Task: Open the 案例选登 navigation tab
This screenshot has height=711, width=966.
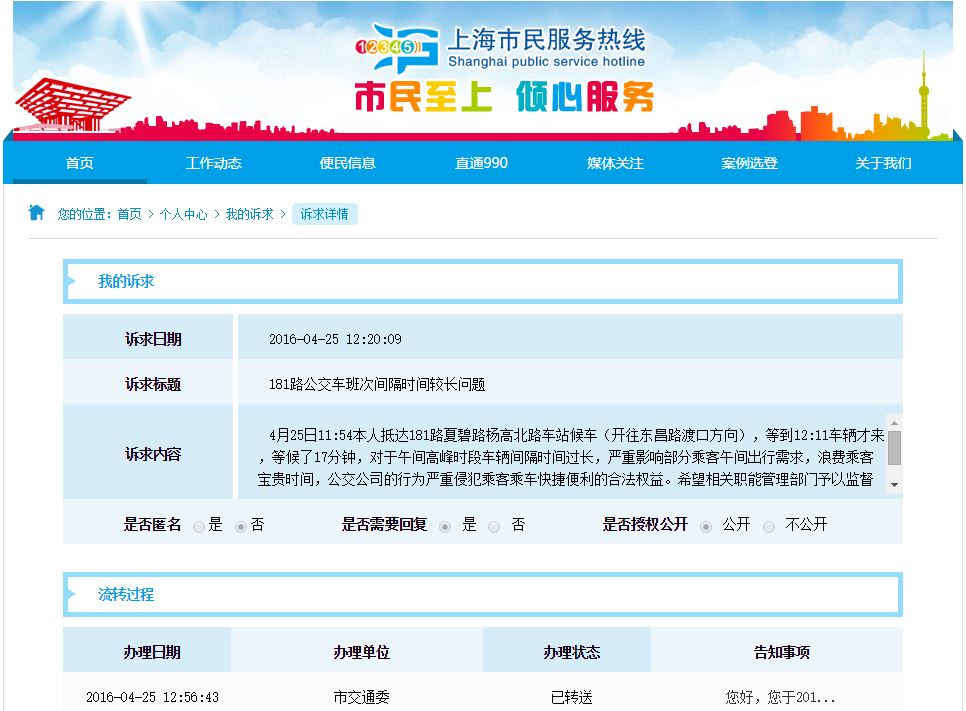Action: pyautogui.click(x=749, y=163)
